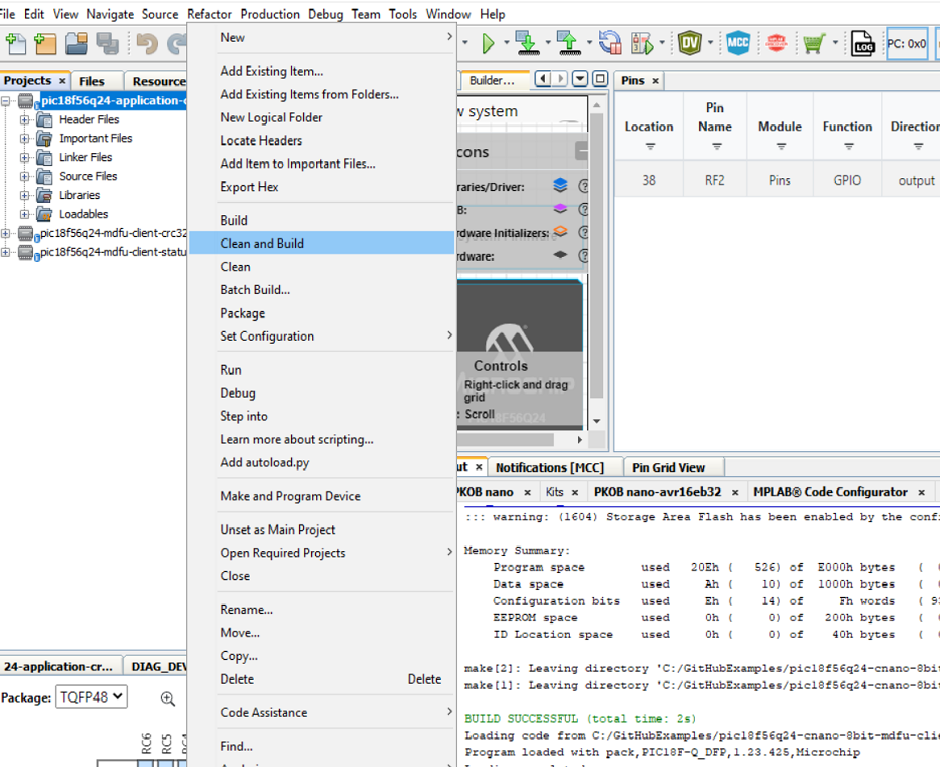The height and width of the screenshot is (767, 940).
Task: Click the New File toolbar icon
Action: 16,43
